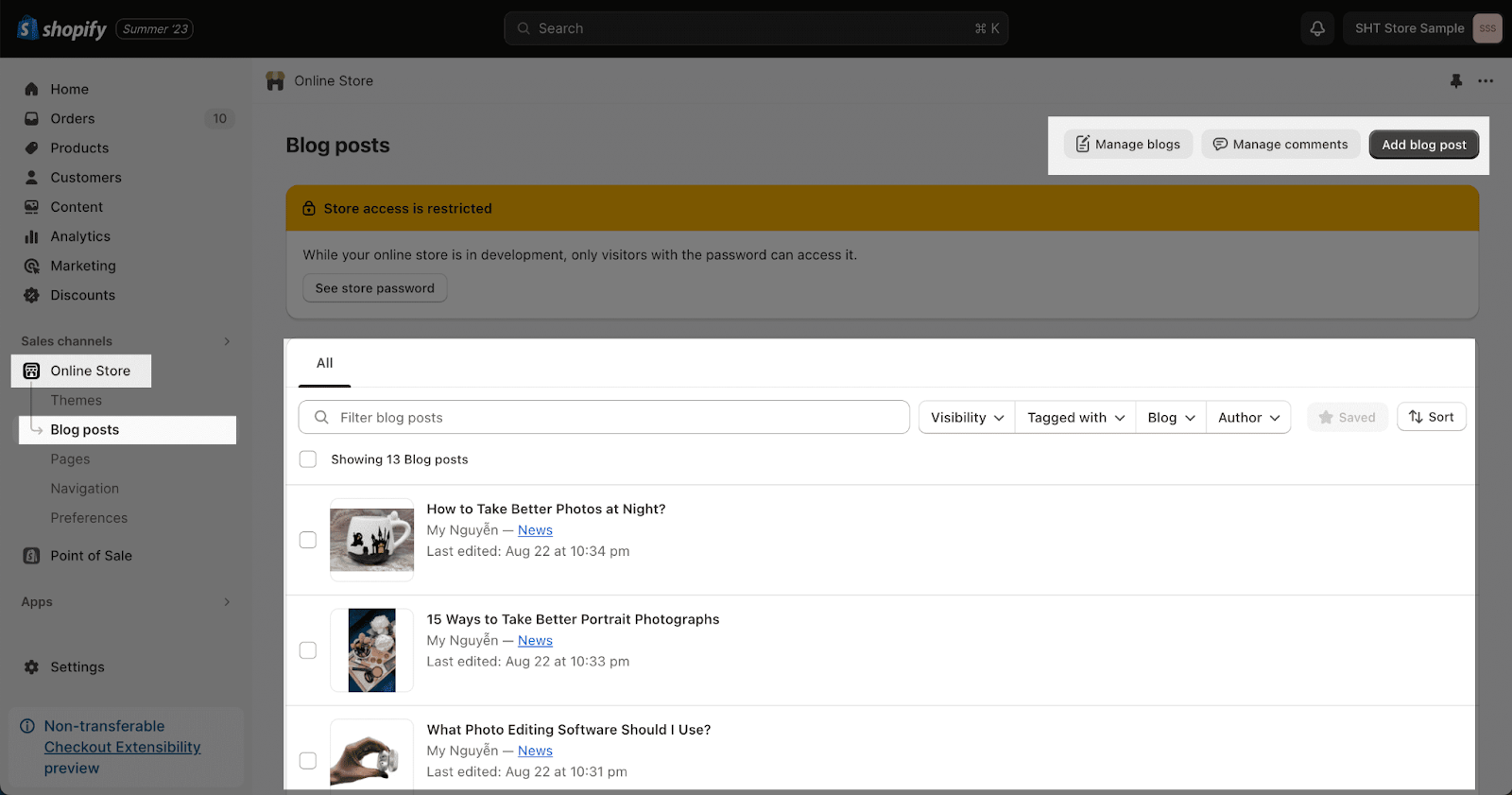Click the Orders count badge 10
The width and height of the screenshot is (1512, 795).
tap(219, 118)
